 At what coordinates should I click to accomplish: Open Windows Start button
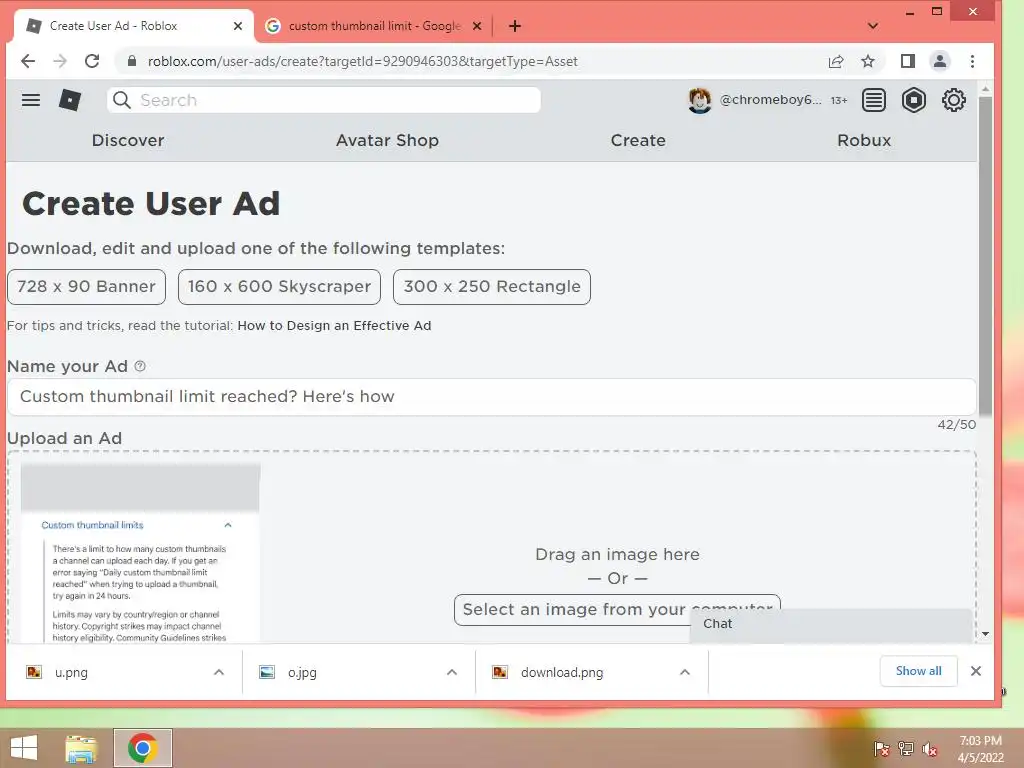click(24, 748)
